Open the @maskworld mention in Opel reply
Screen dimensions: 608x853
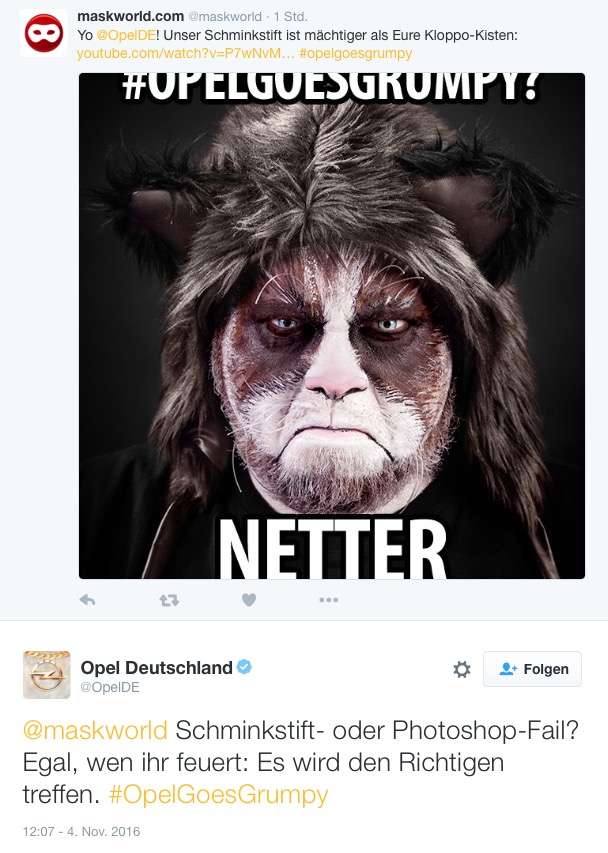[x=95, y=730]
